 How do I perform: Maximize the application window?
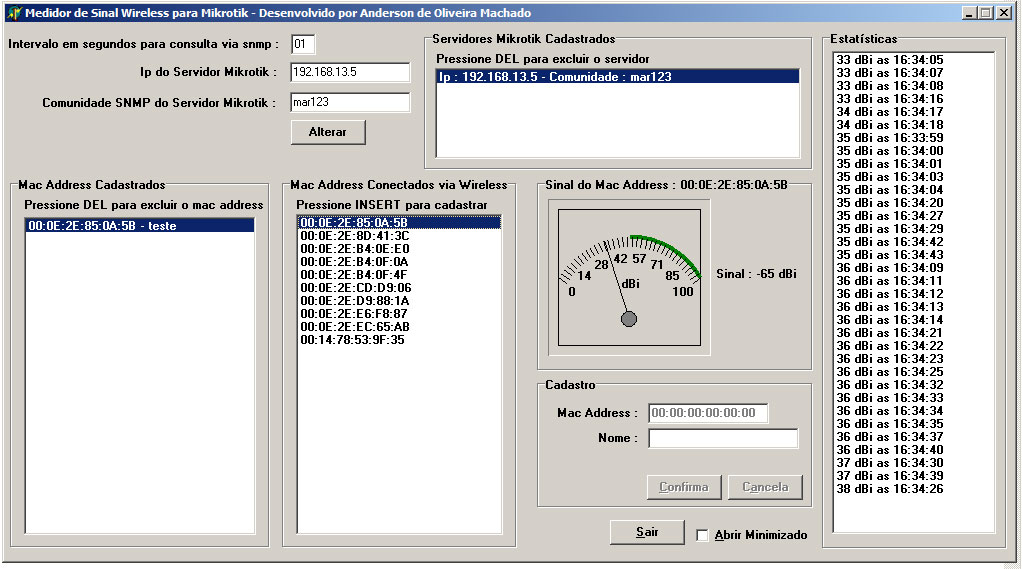987,13
